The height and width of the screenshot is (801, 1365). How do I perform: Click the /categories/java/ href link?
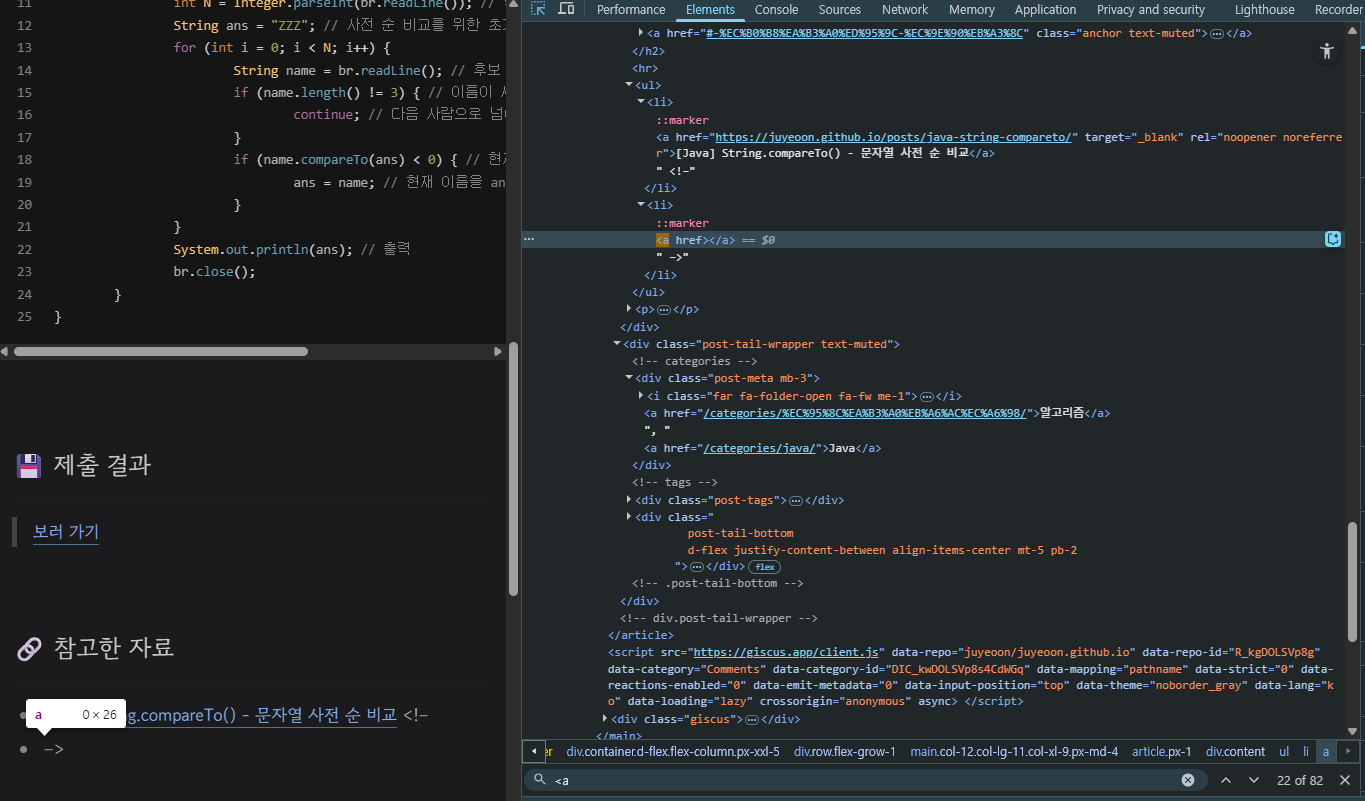(x=760, y=448)
